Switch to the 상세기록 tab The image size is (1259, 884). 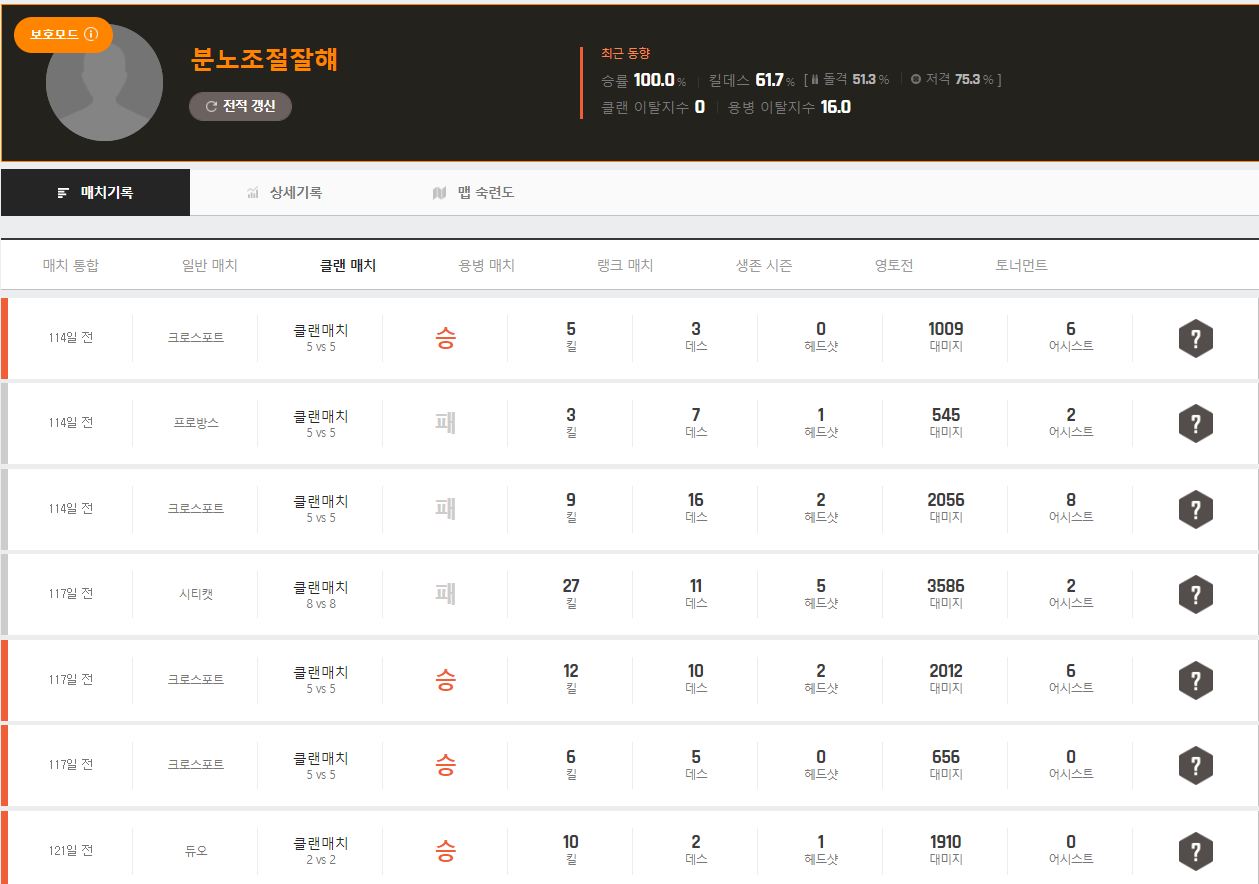click(284, 193)
